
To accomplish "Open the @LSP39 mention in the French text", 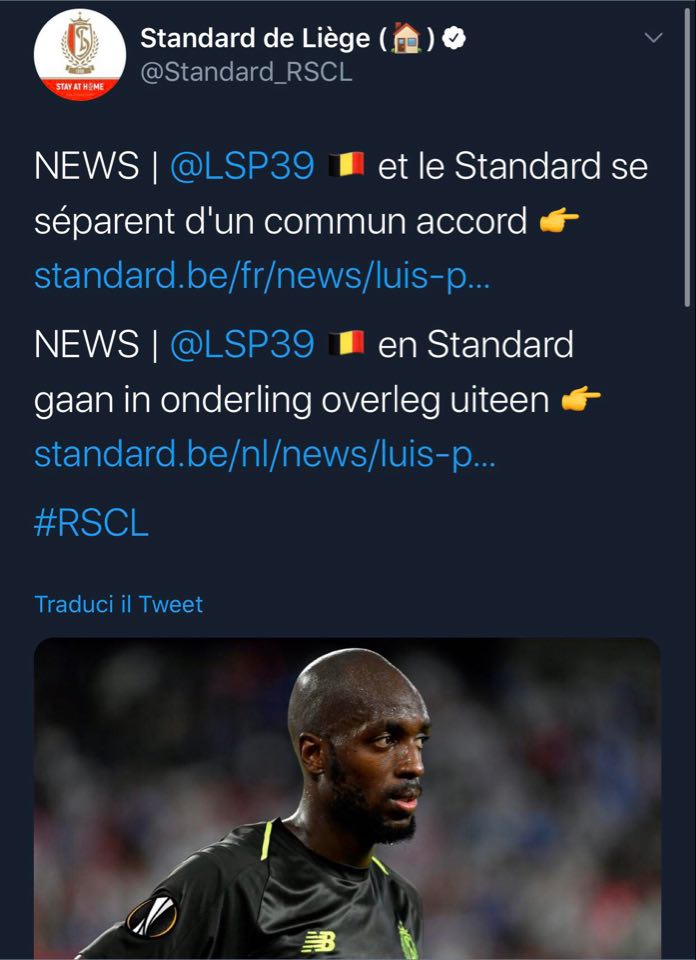I will [x=242, y=166].
